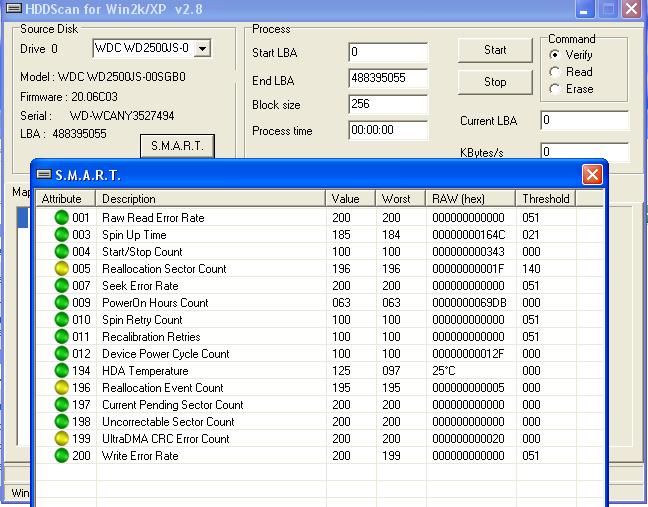
Task: Click the firmware value 20.06C03
Action: pos(94,97)
